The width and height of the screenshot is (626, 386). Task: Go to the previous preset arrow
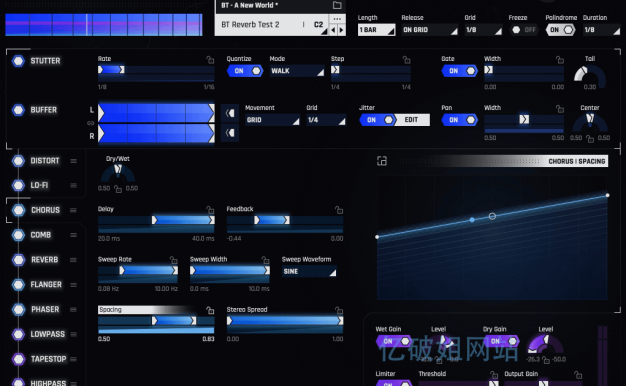333,30
